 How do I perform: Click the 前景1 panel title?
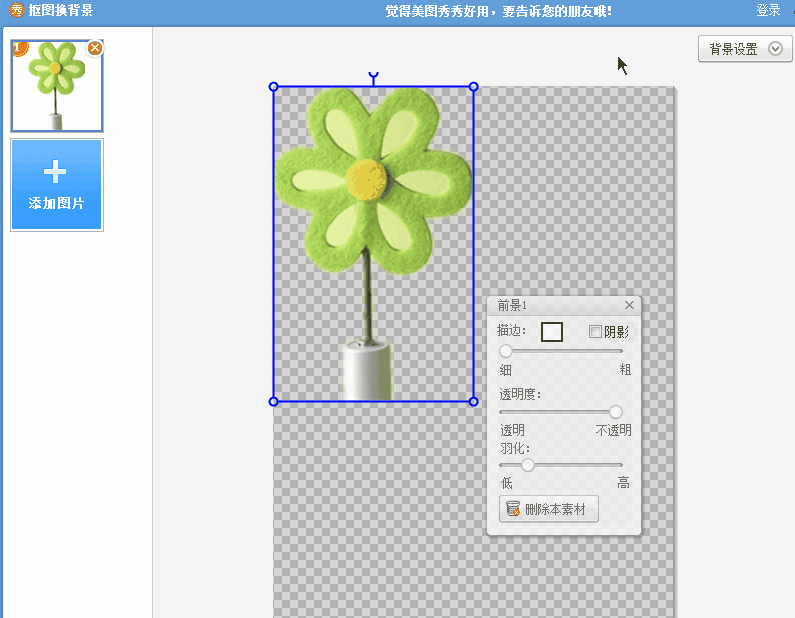512,305
